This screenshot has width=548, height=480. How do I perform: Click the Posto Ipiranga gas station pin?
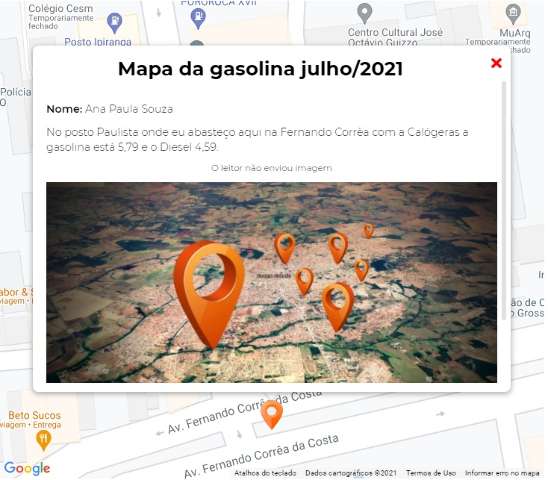point(114,23)
